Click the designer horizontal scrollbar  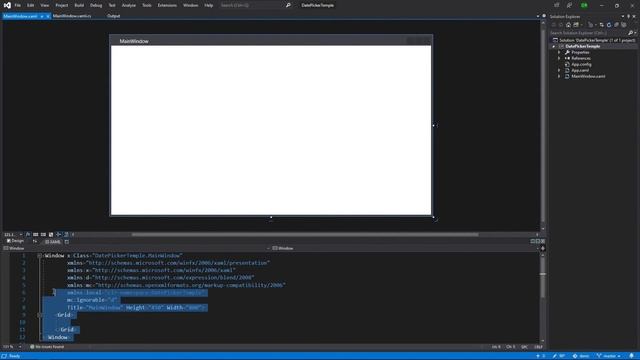(x=305, y=235)
